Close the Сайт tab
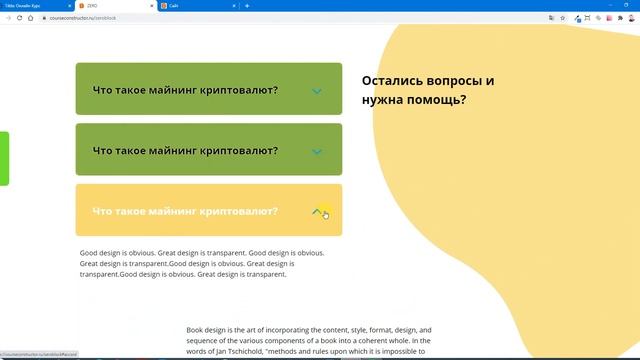 (x=234, y=6)
